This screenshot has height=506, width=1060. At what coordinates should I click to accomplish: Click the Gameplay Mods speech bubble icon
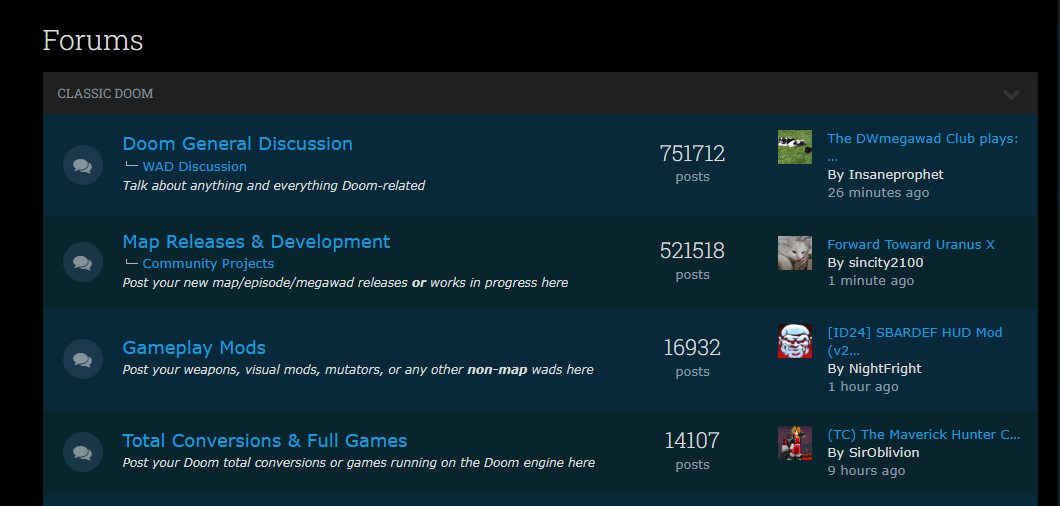(82, 359)
